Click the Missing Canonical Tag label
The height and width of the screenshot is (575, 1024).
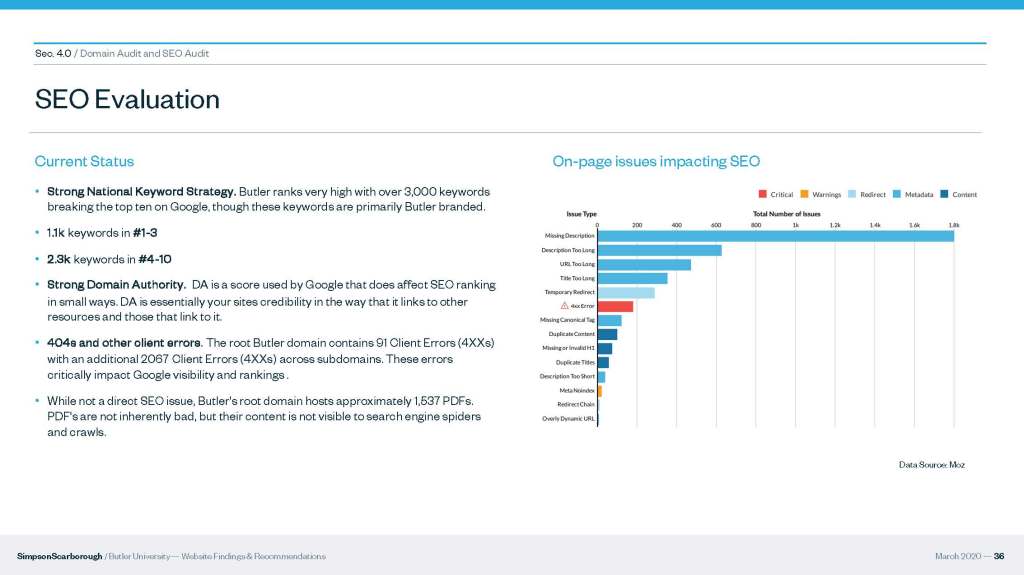click(567, 320)
